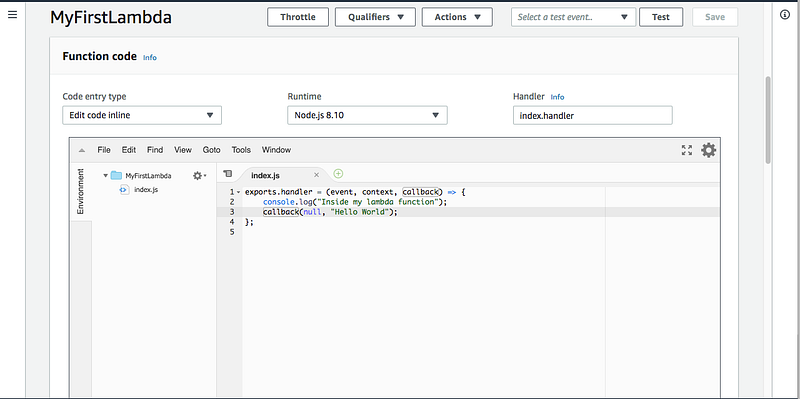Image resolution: width=800 pixels, height=399 pixels.
Task: Collapse the editor menu bar with the up arrow
Action: pyautogui.click(x=82, y=151)
